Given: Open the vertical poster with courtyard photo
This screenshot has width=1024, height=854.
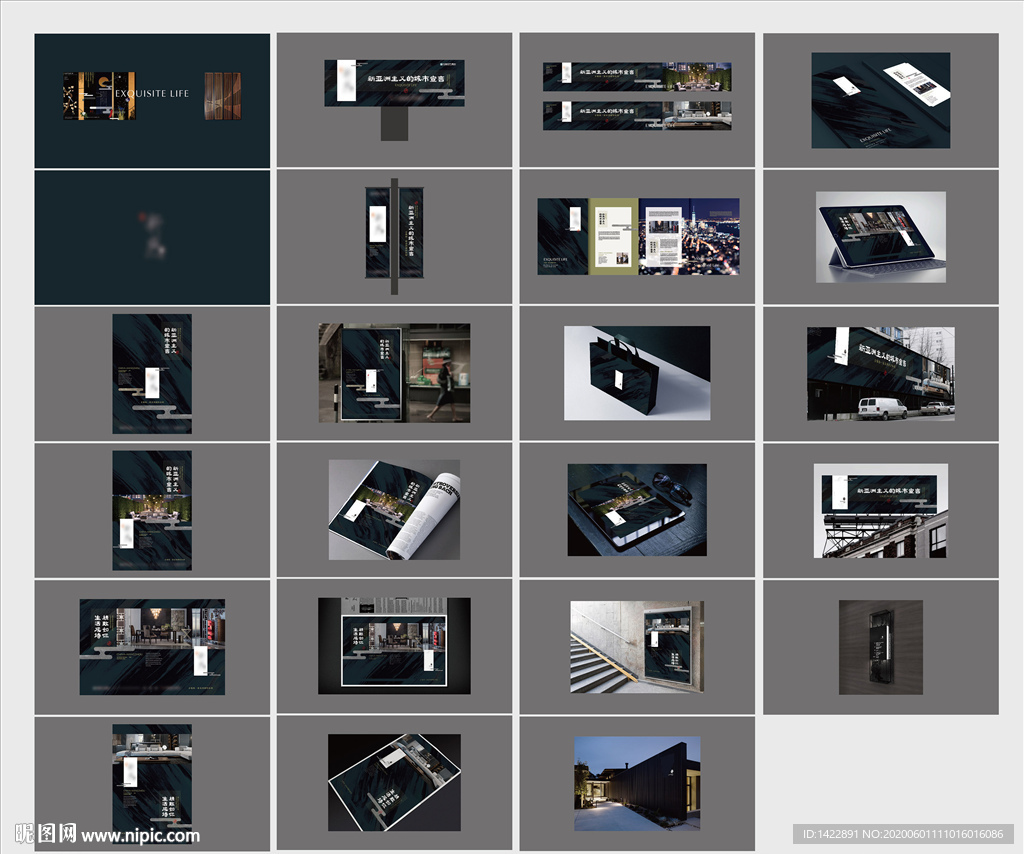Looking at the screenshot, I should (x=152, y=511).
